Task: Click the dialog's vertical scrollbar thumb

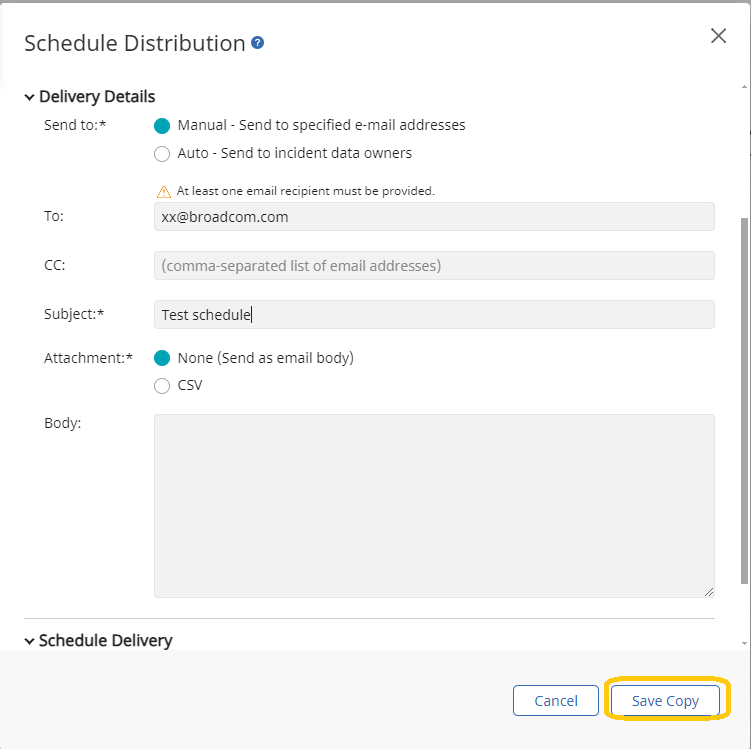Action: click(x=744, y=400)
